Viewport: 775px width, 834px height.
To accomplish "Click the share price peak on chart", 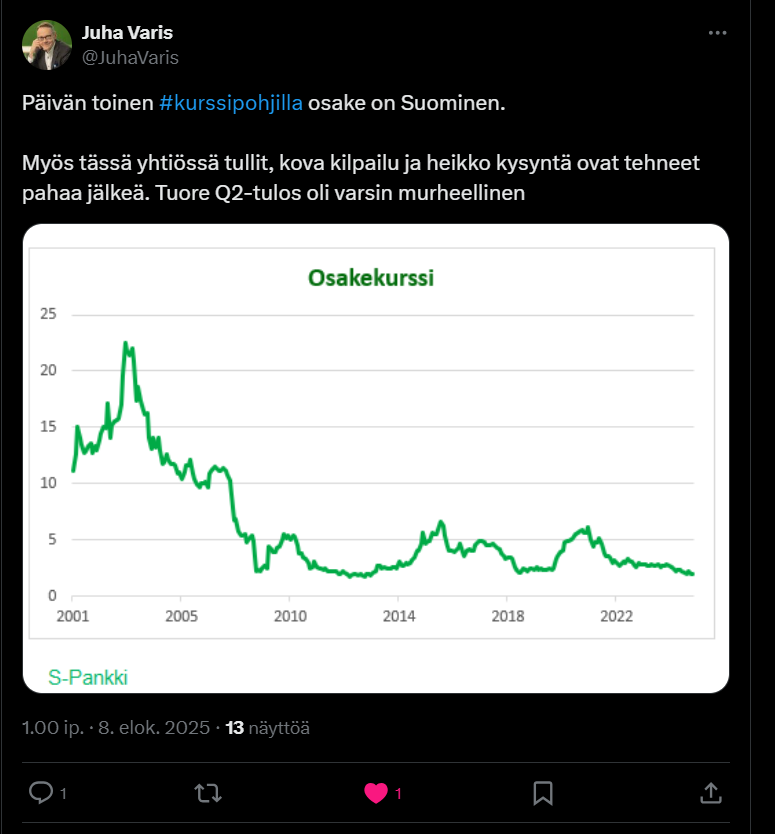I will (x=126, y=343).
